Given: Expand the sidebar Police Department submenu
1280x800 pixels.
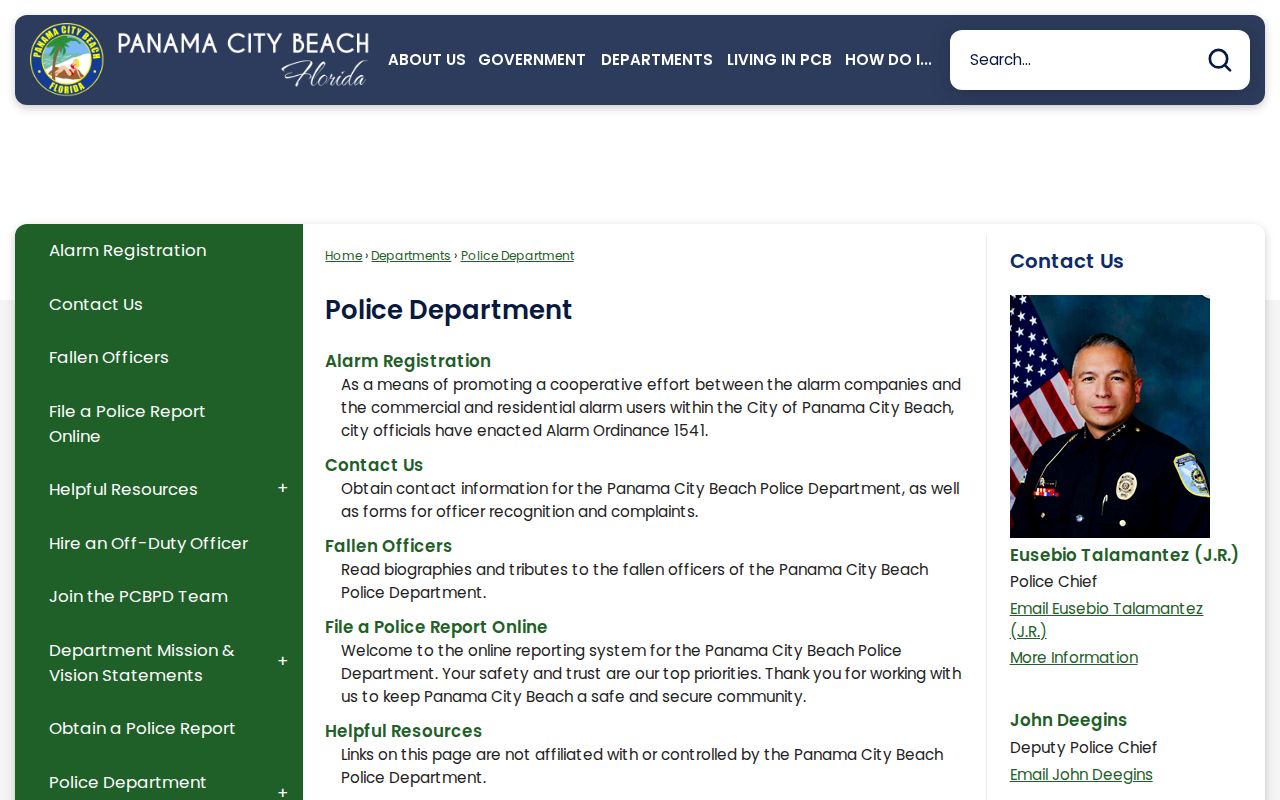Looking at the screenshot, I should (283, 792).
